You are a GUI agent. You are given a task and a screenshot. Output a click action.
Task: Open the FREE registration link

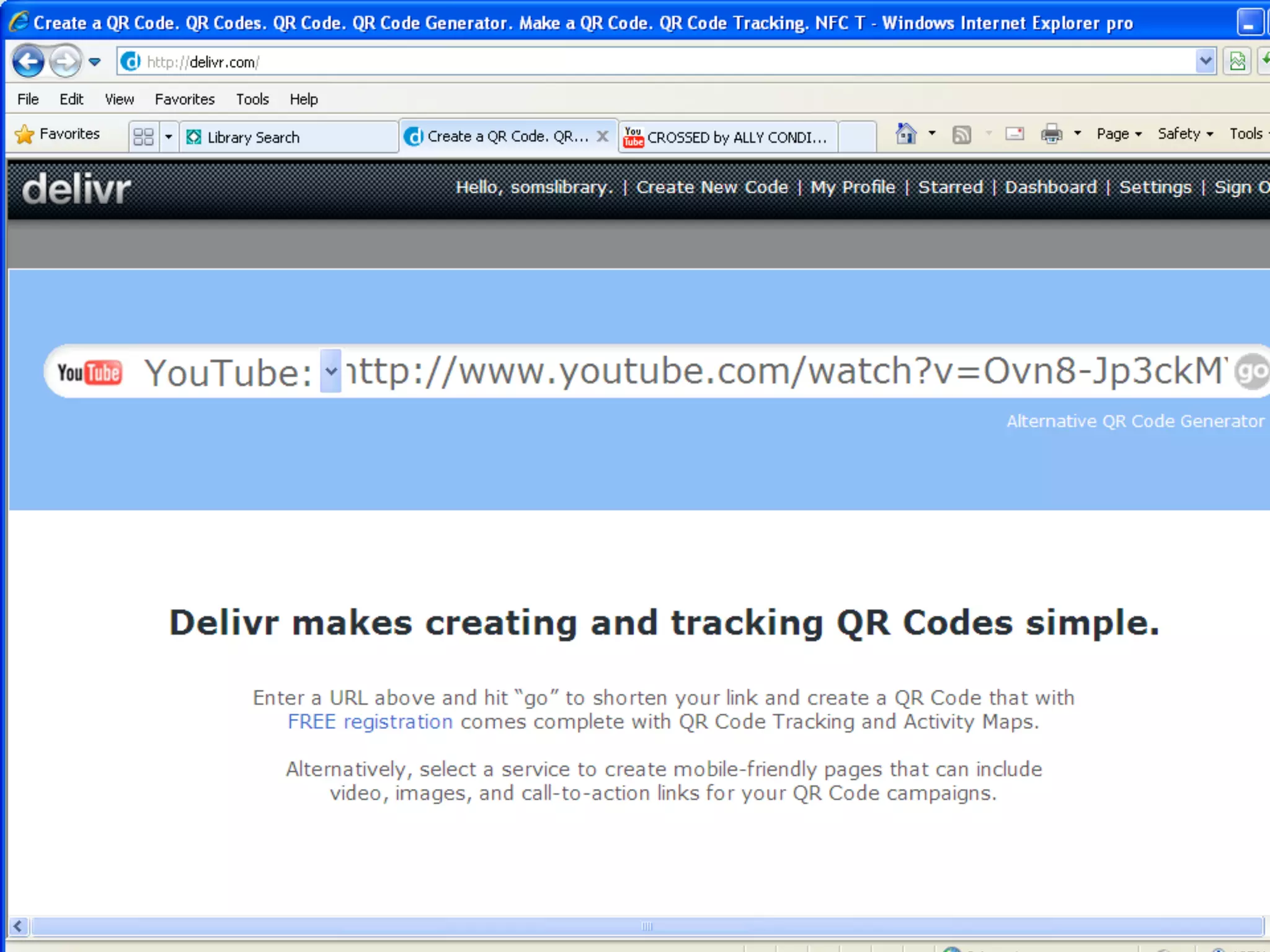click(370, 722)
